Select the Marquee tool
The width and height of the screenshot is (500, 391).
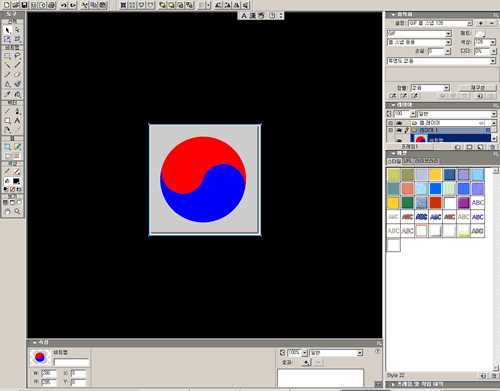(x=7, y=56)
